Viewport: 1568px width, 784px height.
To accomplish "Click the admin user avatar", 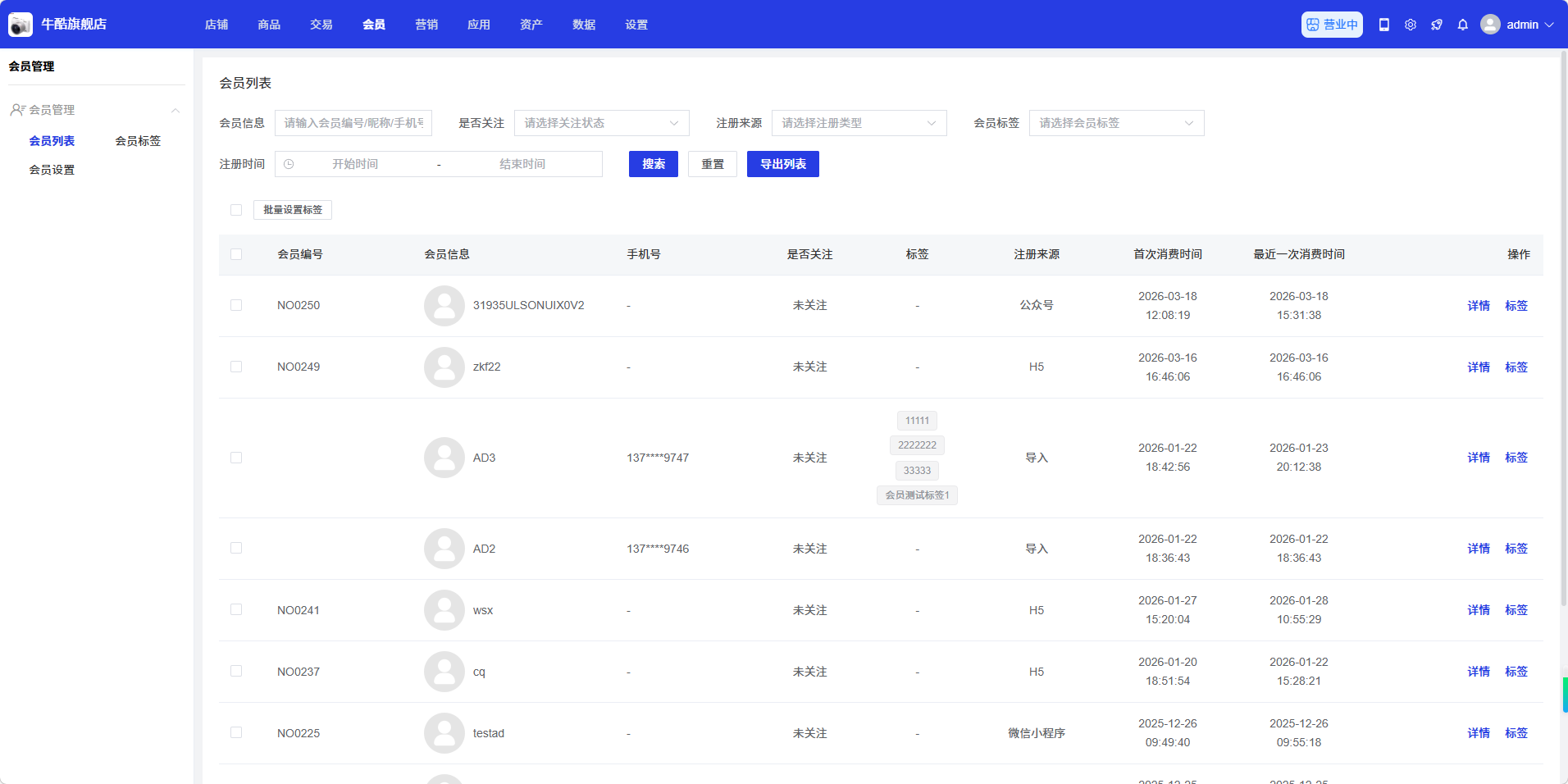I will 1490,25.
